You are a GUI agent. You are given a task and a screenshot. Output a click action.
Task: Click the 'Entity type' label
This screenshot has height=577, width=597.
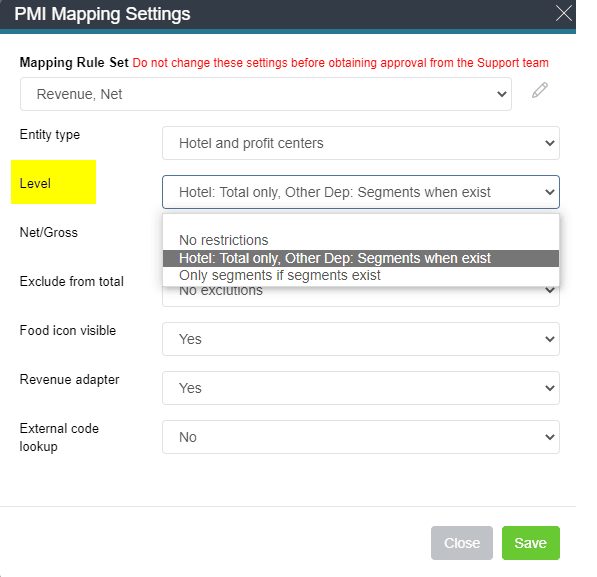coord(50,135)
